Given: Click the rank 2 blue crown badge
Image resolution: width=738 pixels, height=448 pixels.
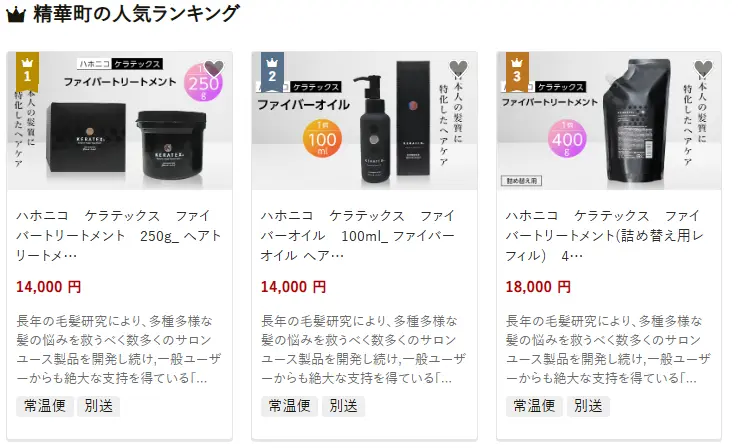Looking at the screenshot, I should [x=272, y=72].
